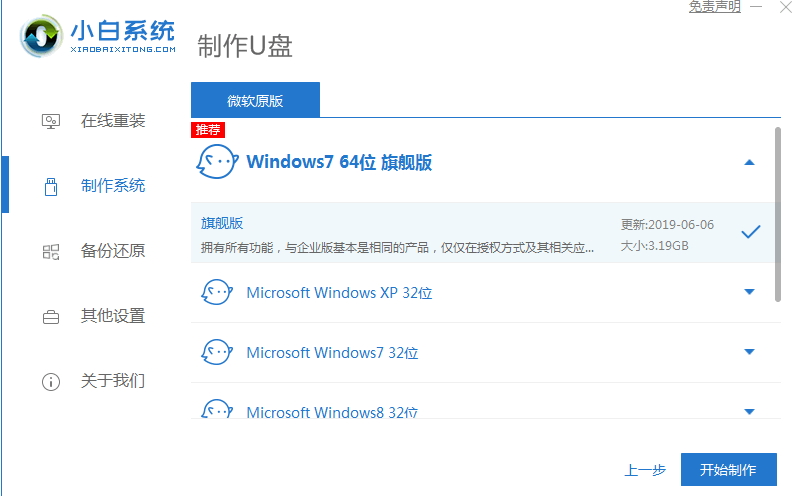The height and width of the screenshot is (496, 796).
Task: Click the 开始制作 button
Action: coord(728,470)
